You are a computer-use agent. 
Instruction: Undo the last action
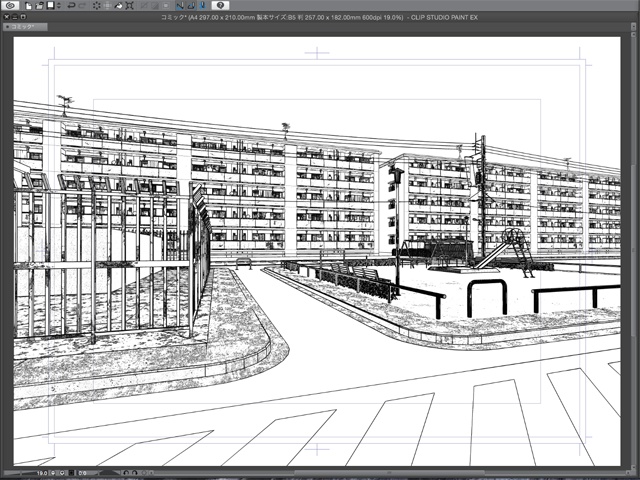tap(71, 6)
